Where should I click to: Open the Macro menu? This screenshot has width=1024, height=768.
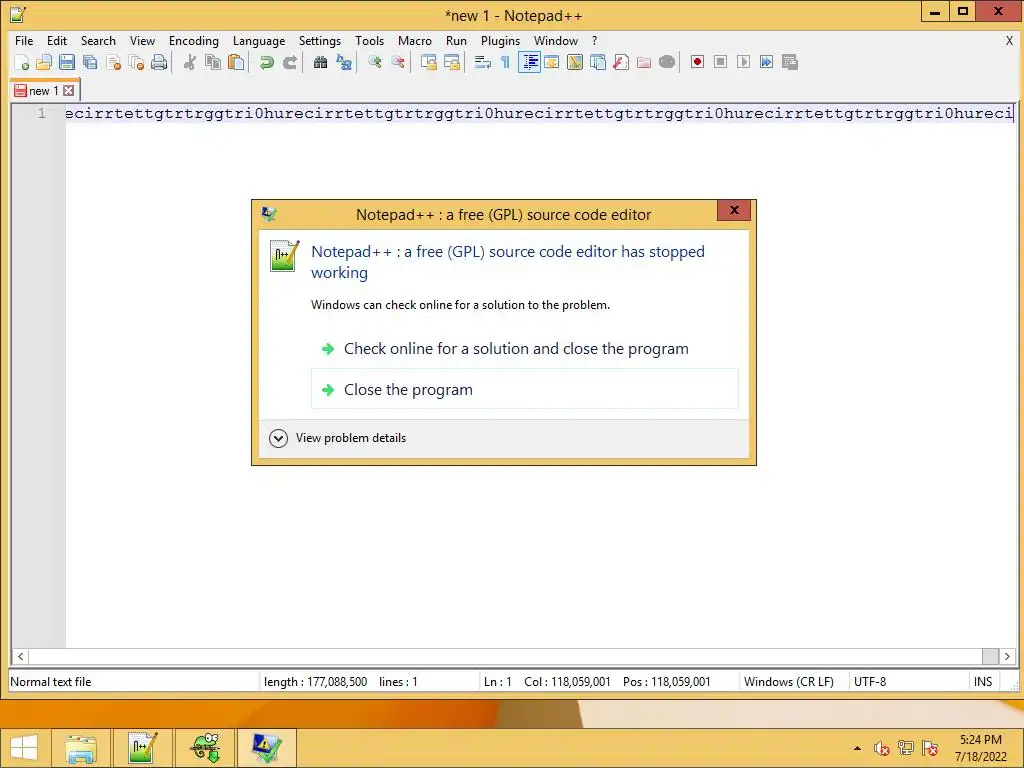pos(415,40)
